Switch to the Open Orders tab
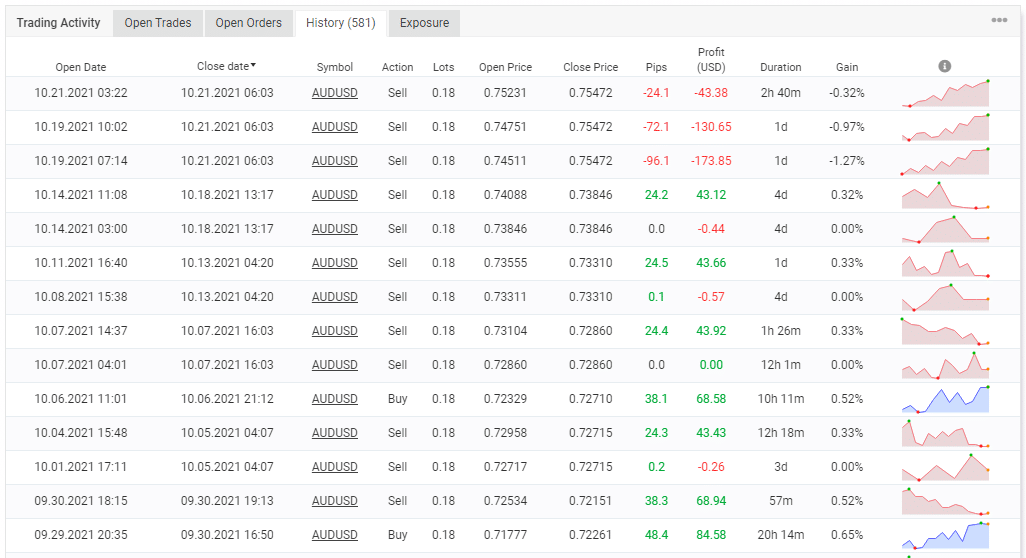The height and width of the screenshot is (558, 1026). (249, 23)
